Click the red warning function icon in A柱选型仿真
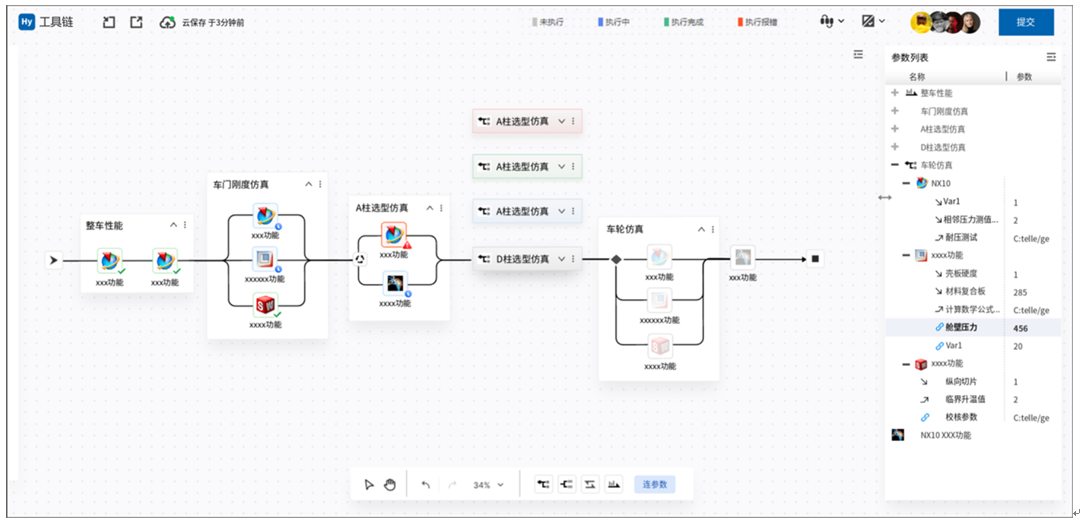Image resolution: width=1080 pixels, height=521 pixels. point(394,236)
